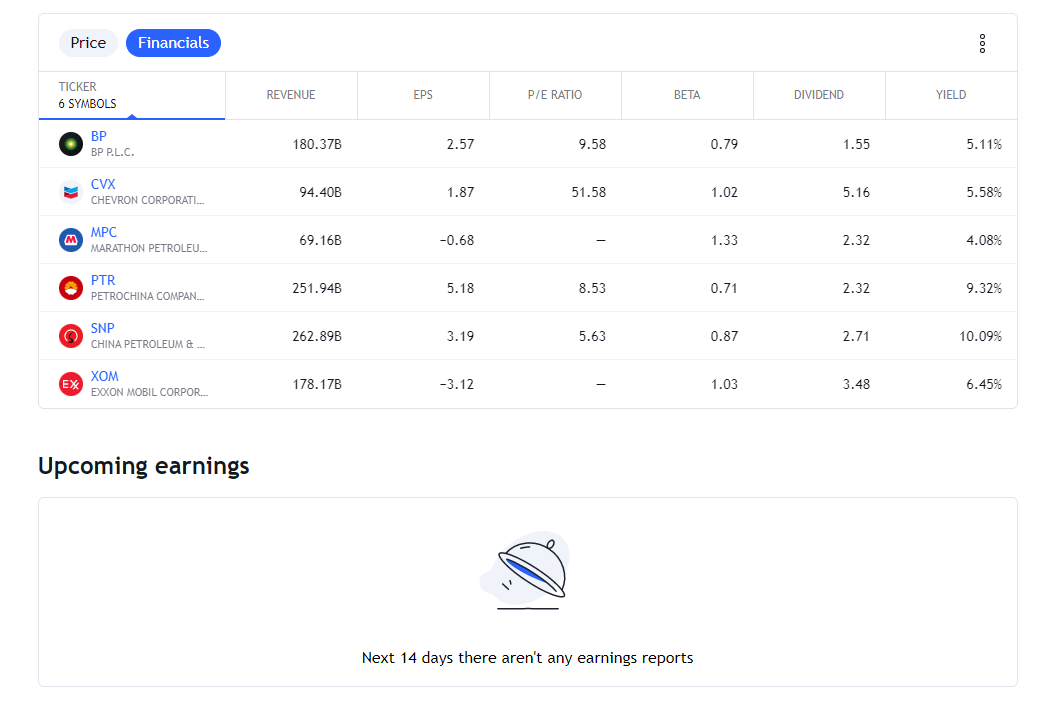The height and width of the screenshot is (703, 1054).
Task: Open the SNP ticker link
Action: [102, 328]
